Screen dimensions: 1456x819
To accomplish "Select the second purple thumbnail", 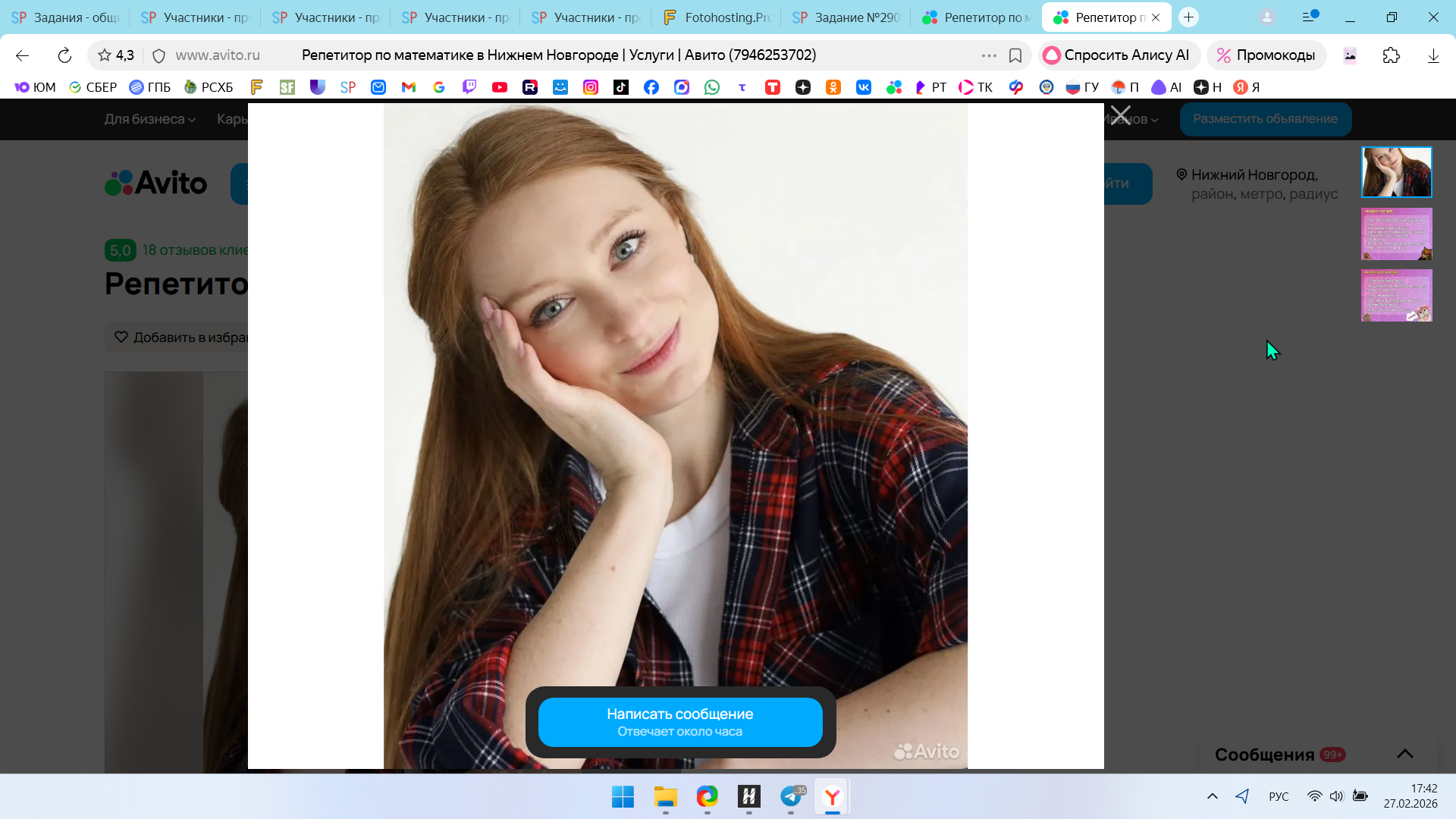I will 1396,234.
